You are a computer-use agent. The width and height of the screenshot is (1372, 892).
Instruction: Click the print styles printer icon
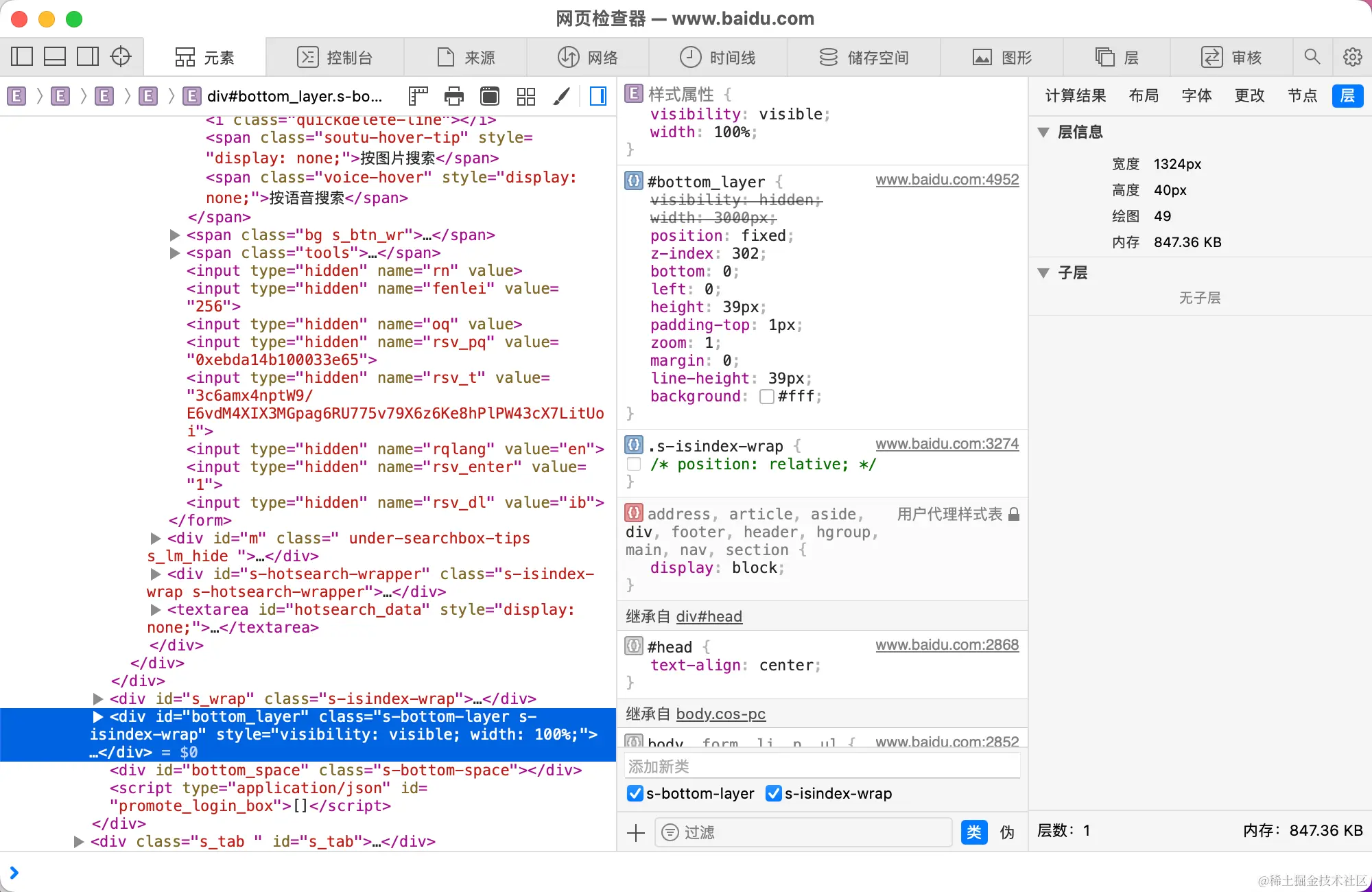point(454,97)
